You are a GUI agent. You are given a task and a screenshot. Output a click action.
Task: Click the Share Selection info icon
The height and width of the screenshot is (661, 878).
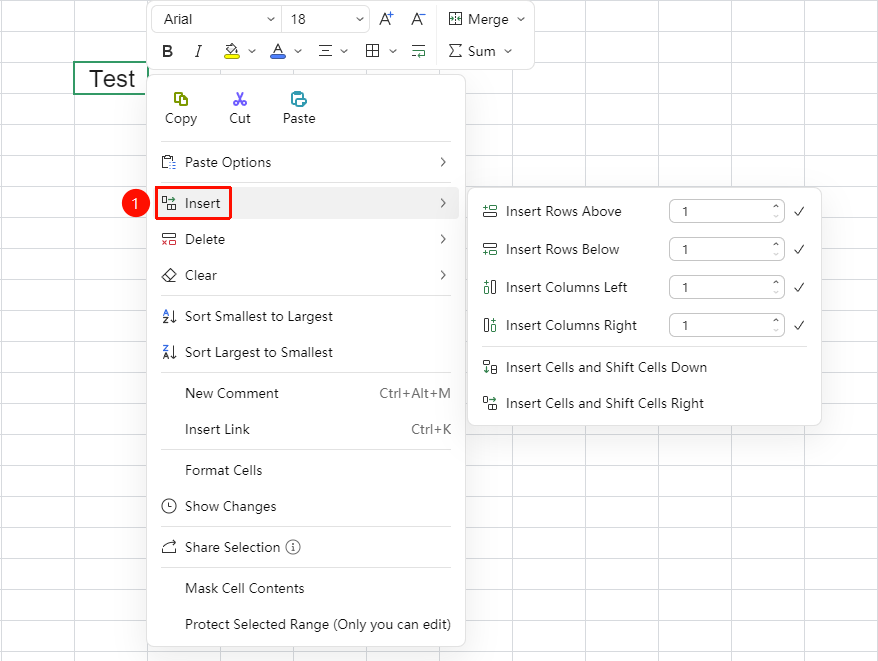coord(293,547)
